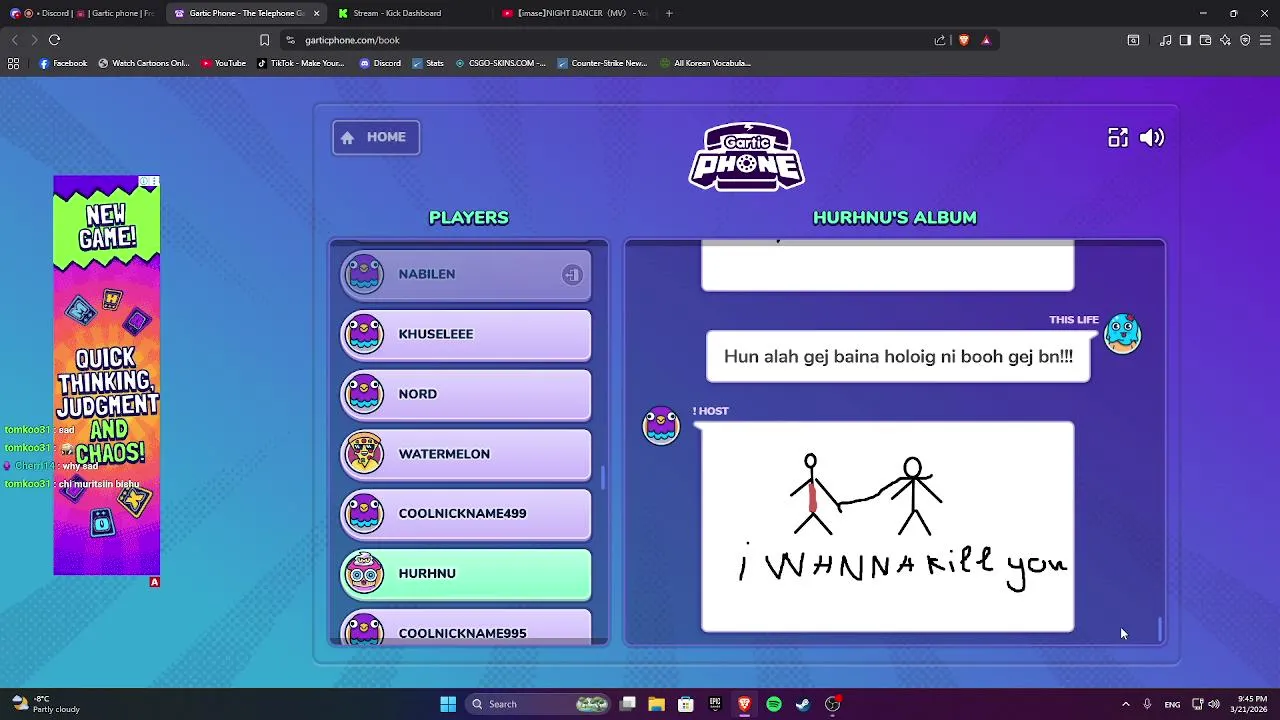Image resolution: width=1280 pixels, height=720 pixels.
Task: Click the taskbar Search box
Action: pyautogui.click(x=540, y=704)
